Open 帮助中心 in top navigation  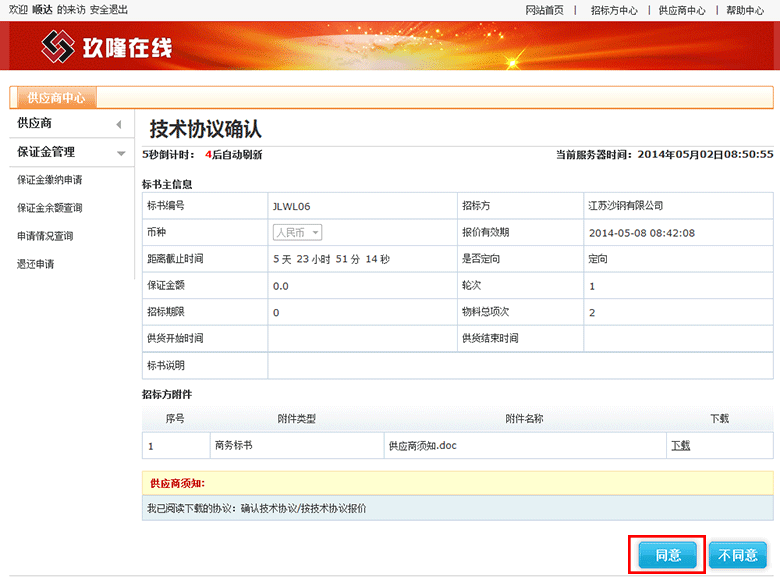click(x=745, y=10)
